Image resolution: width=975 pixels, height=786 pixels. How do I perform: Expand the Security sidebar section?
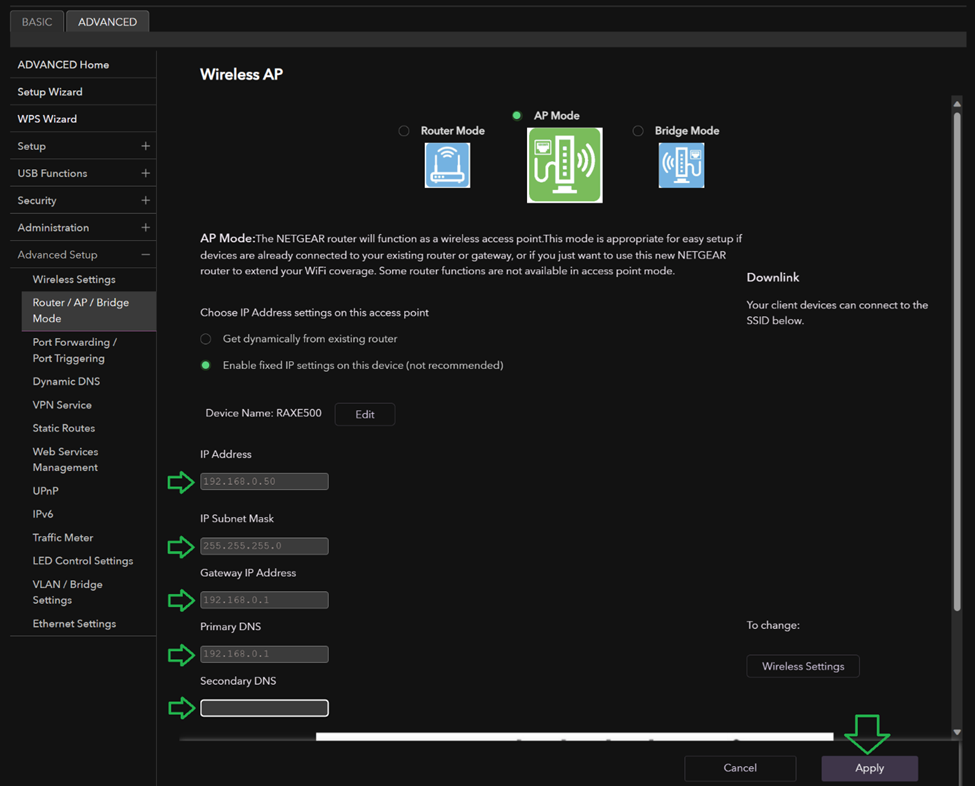(145, 200)
